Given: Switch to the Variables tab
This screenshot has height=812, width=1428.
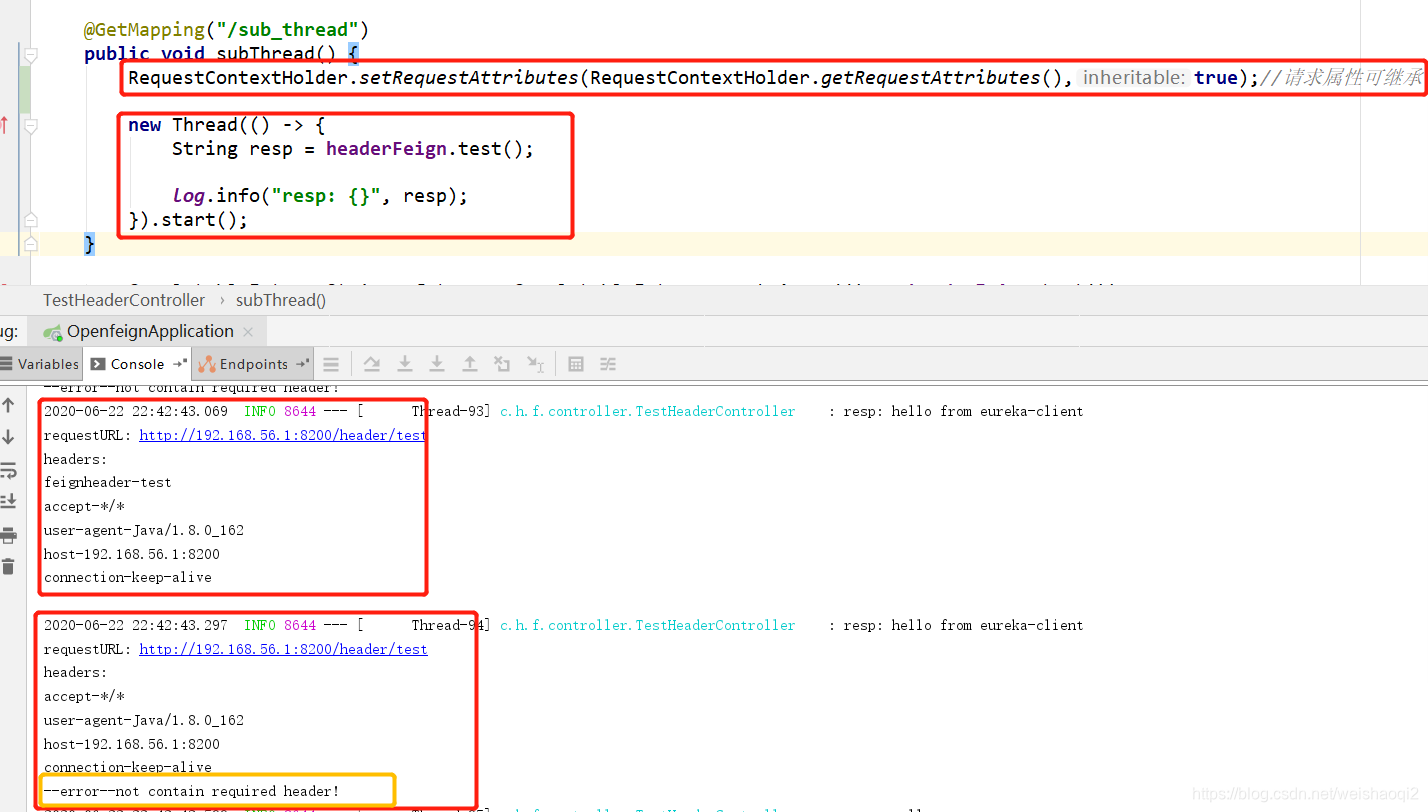Looking at the screenshot, I should point(40,364).
